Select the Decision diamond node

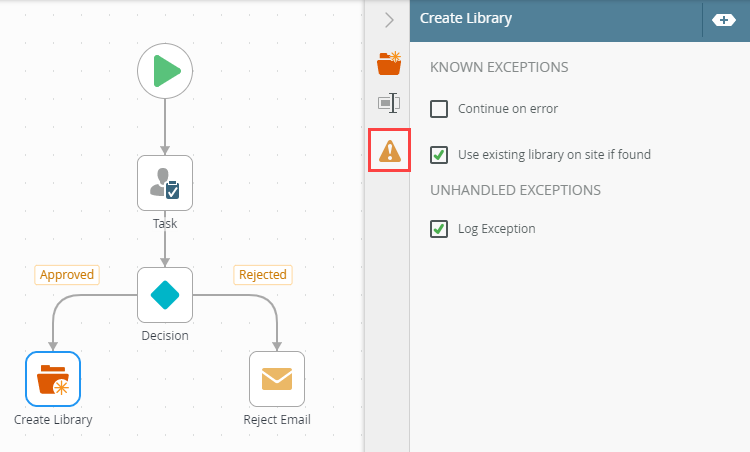165,295
